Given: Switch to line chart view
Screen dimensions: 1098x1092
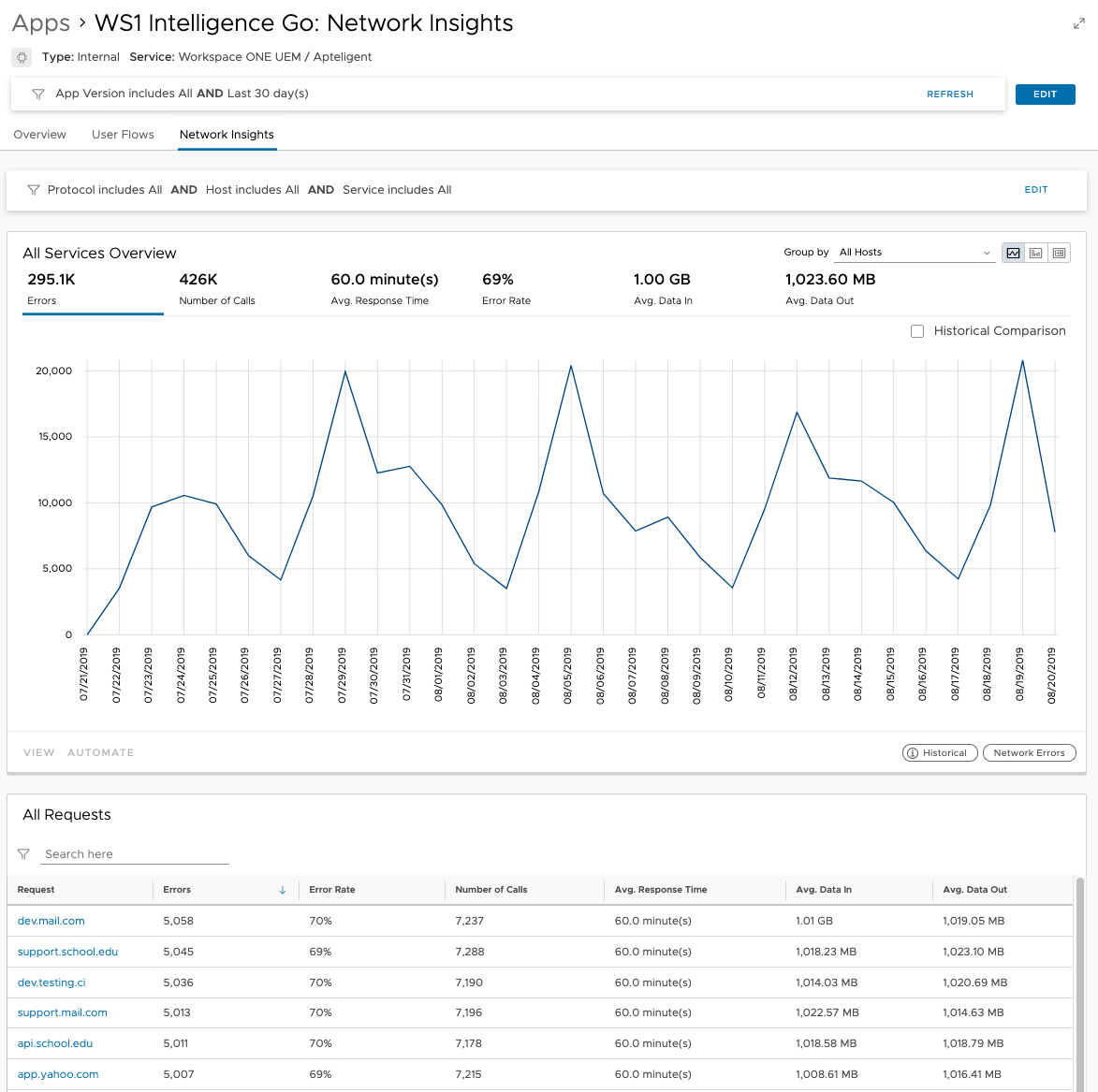Looking at the screenshot, I should (x=1013, y=253).
